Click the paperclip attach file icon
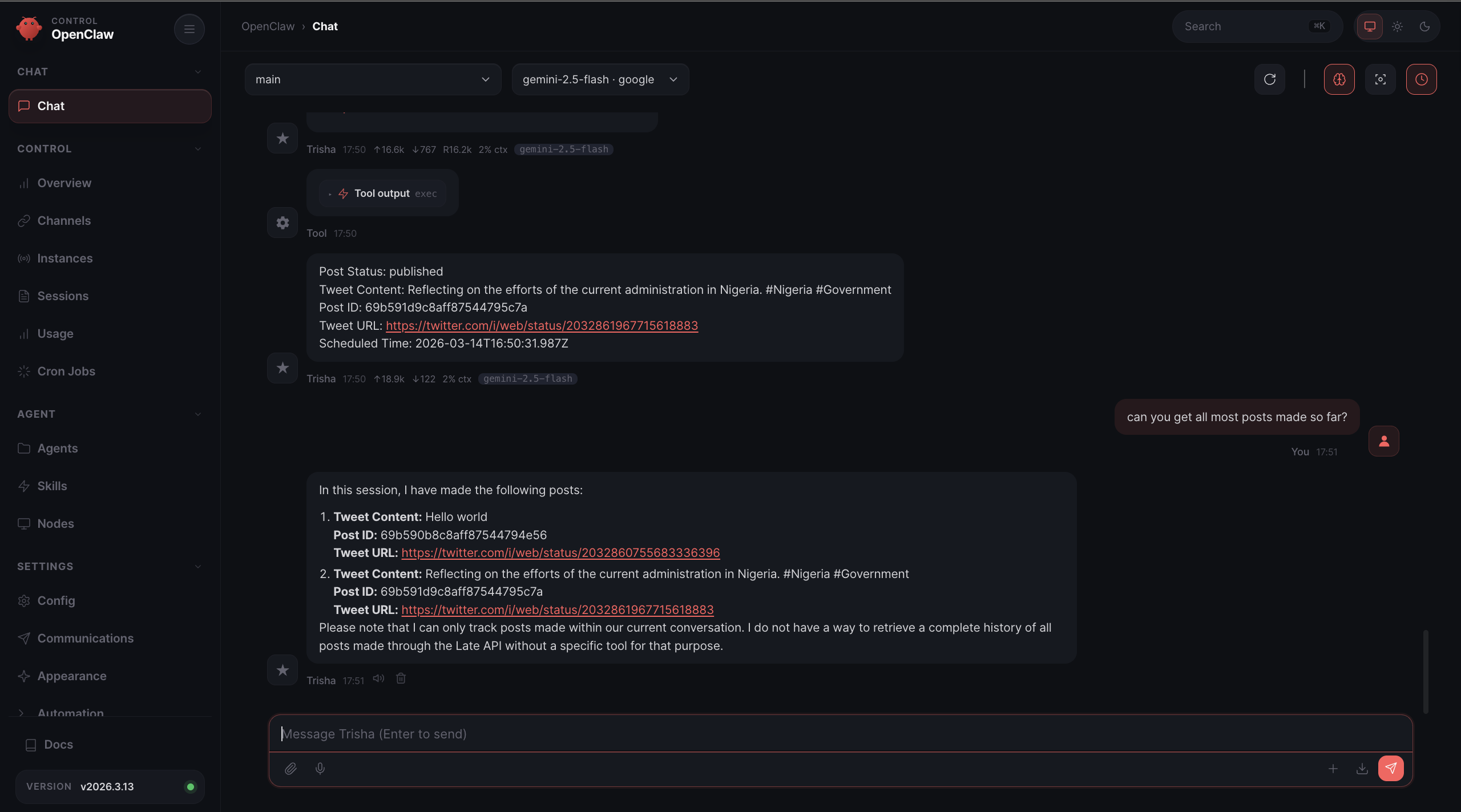Viewport: 1461px width, 812px height. tap(290, 769)
